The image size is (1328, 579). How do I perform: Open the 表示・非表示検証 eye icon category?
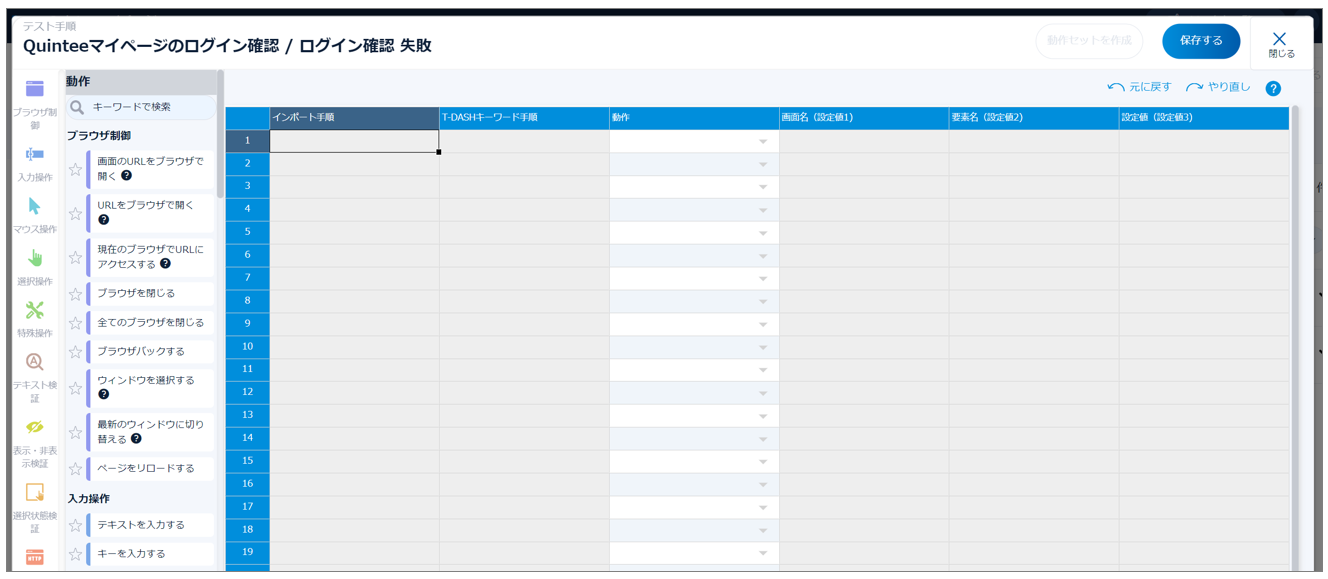[x=35, y=427]
